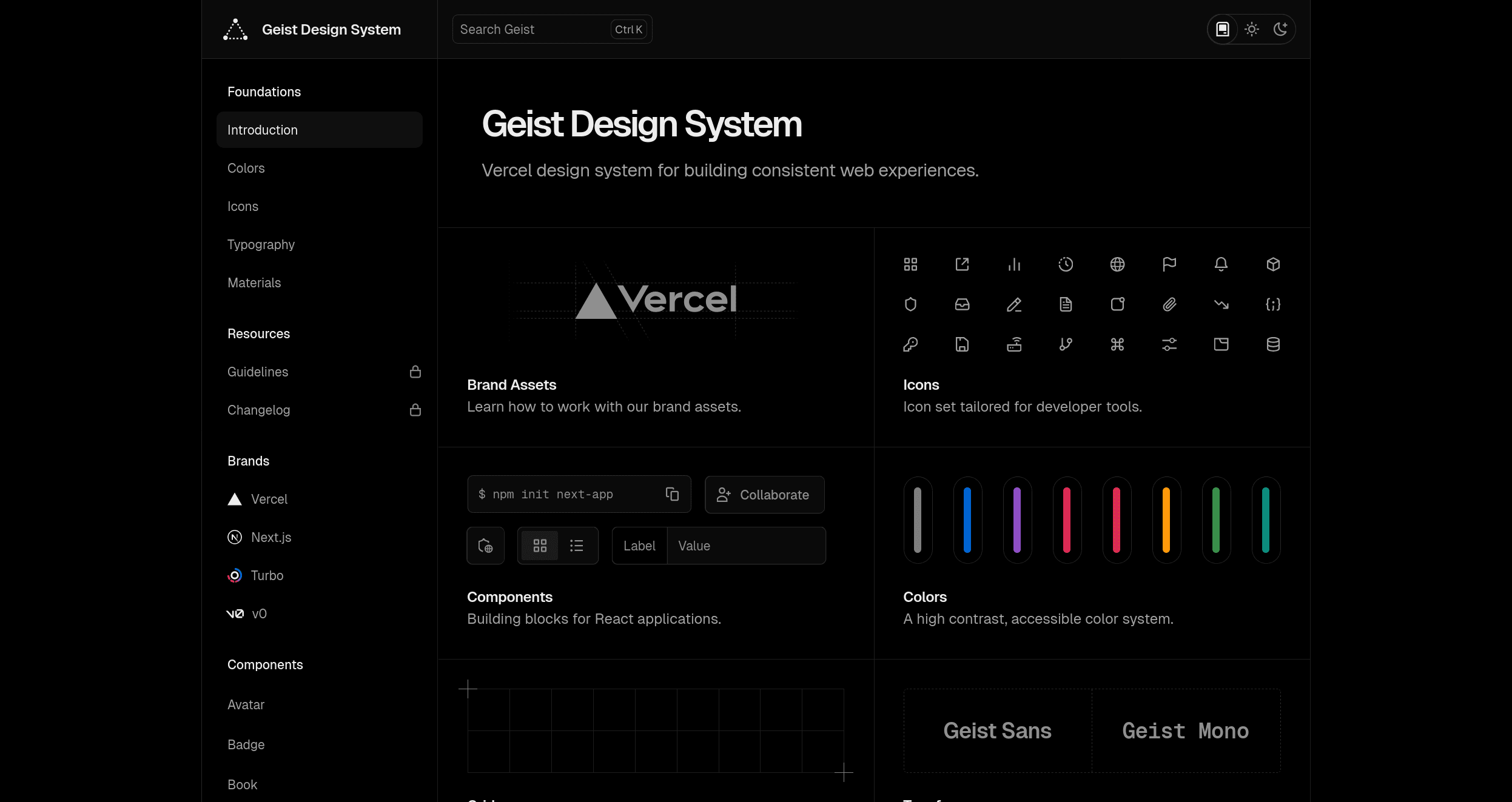Screen dimensions: 1512x802
Task: Click the clock history icon
Action: click(x=1066, y=264)
